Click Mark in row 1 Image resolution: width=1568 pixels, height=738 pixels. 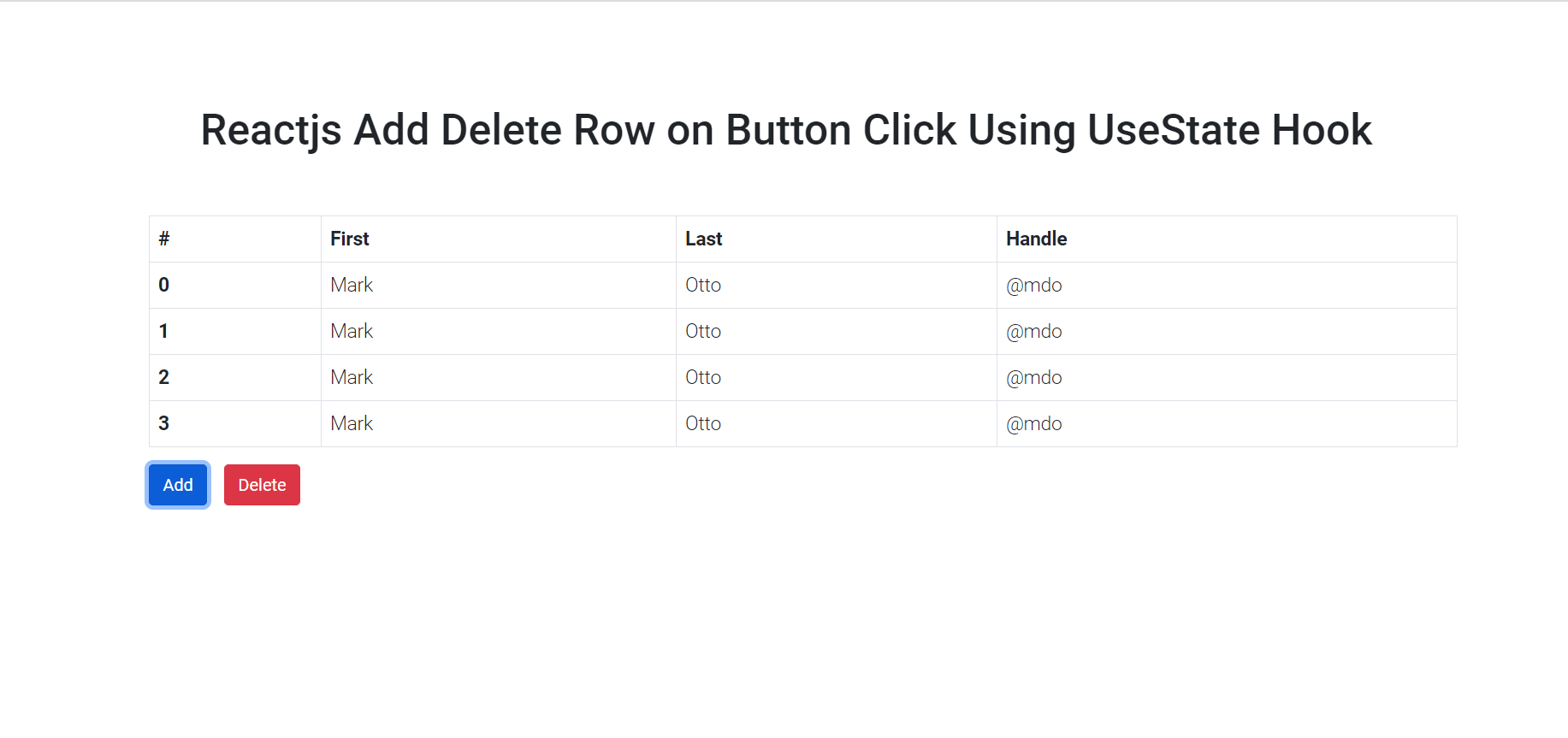[352, 331]
